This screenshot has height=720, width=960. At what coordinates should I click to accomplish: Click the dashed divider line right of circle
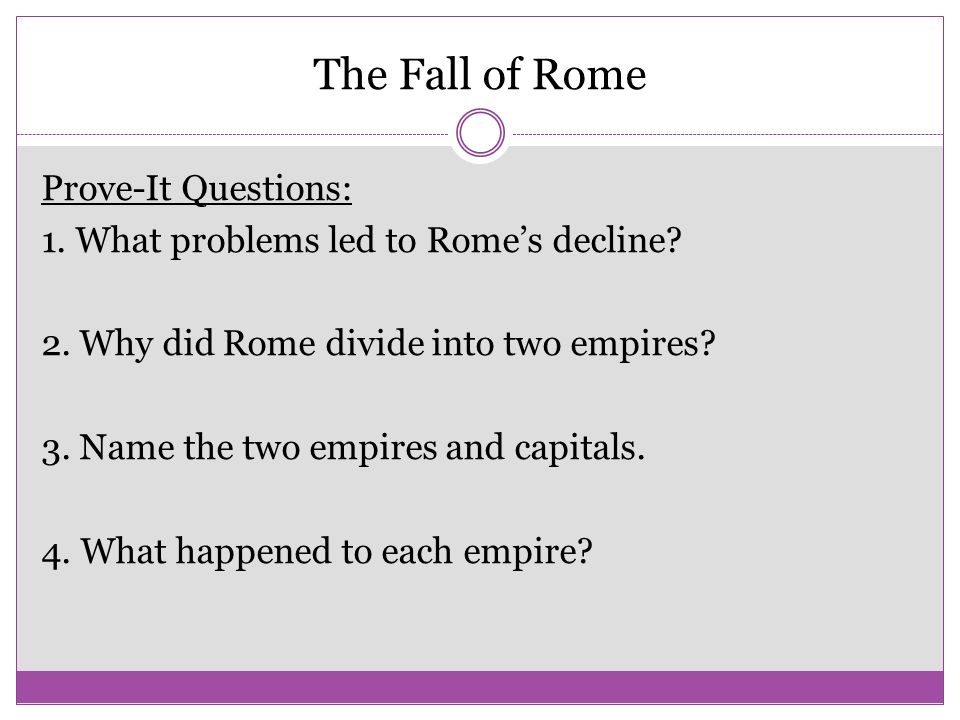[728, 134]
